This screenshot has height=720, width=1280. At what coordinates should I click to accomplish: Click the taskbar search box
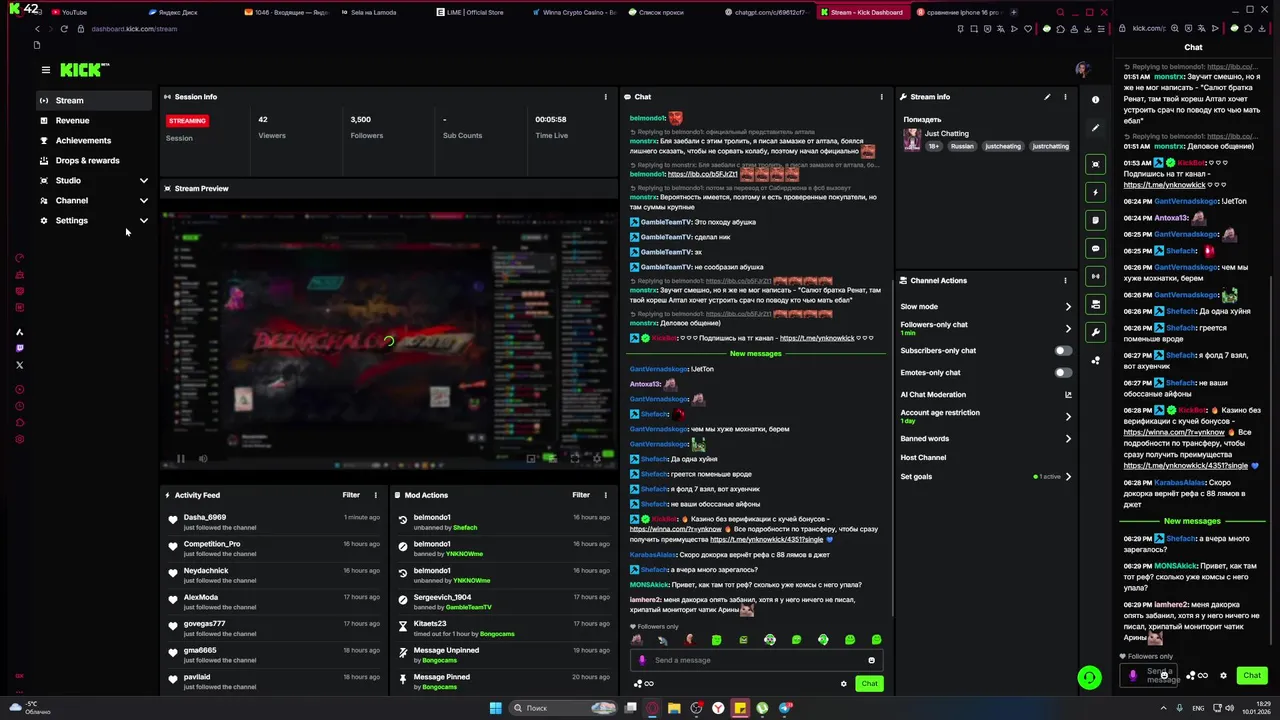565,708
